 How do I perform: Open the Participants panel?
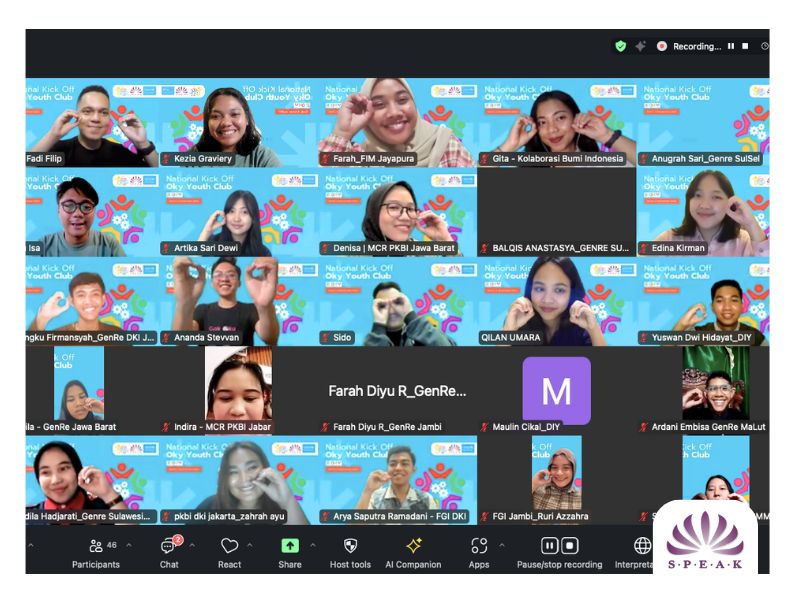coord(96,546)
